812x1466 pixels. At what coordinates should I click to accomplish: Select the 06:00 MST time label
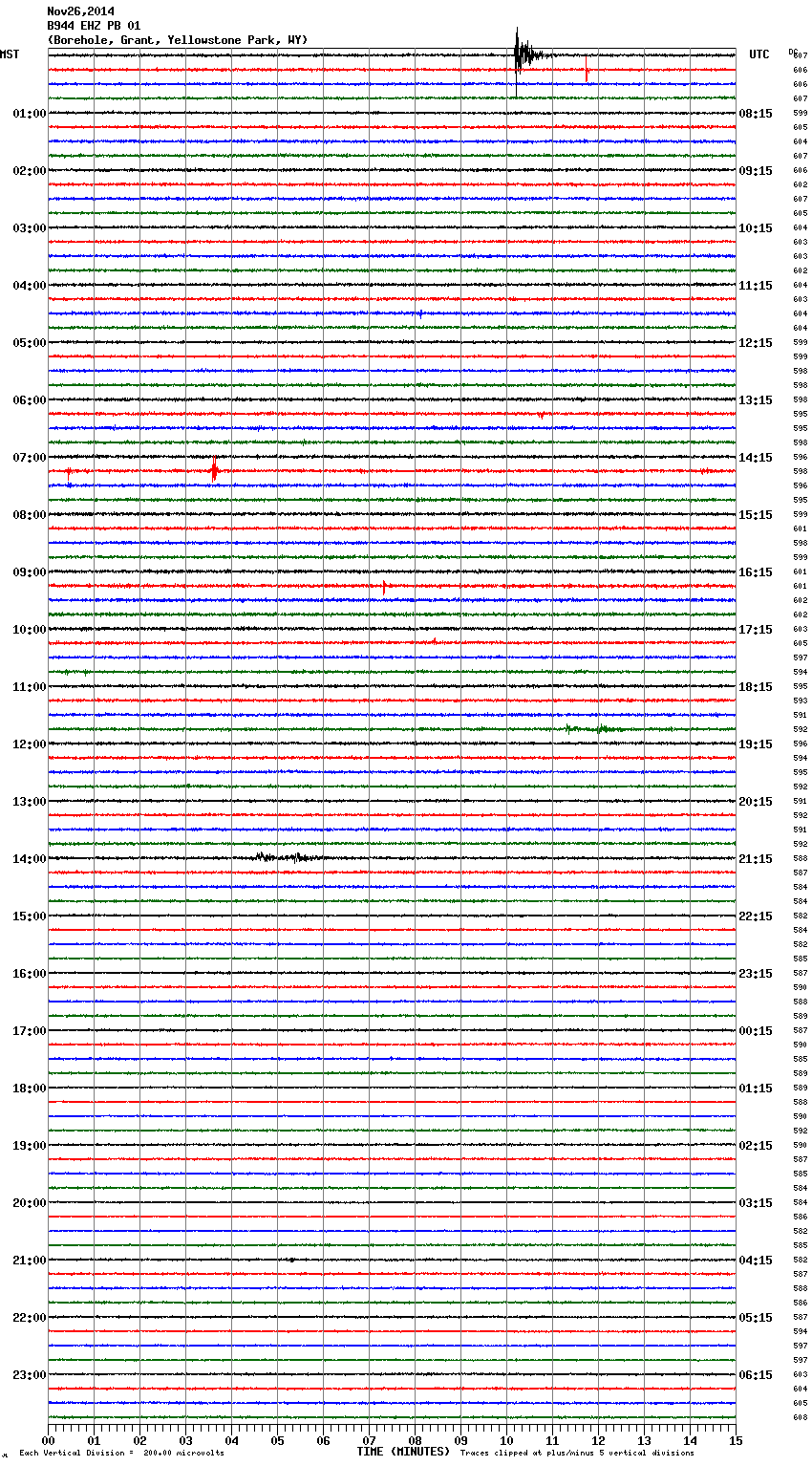pyautogui.click(x=30, y=400)
